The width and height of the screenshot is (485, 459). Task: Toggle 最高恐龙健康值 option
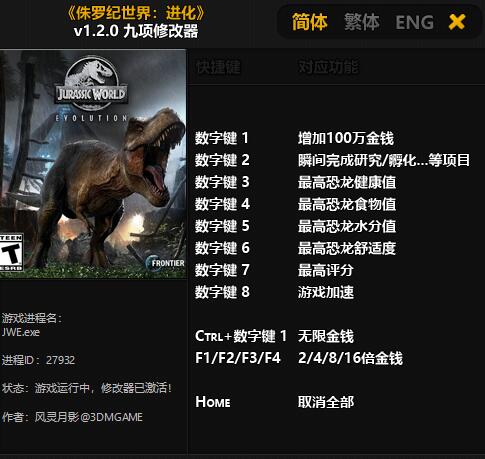347,182
